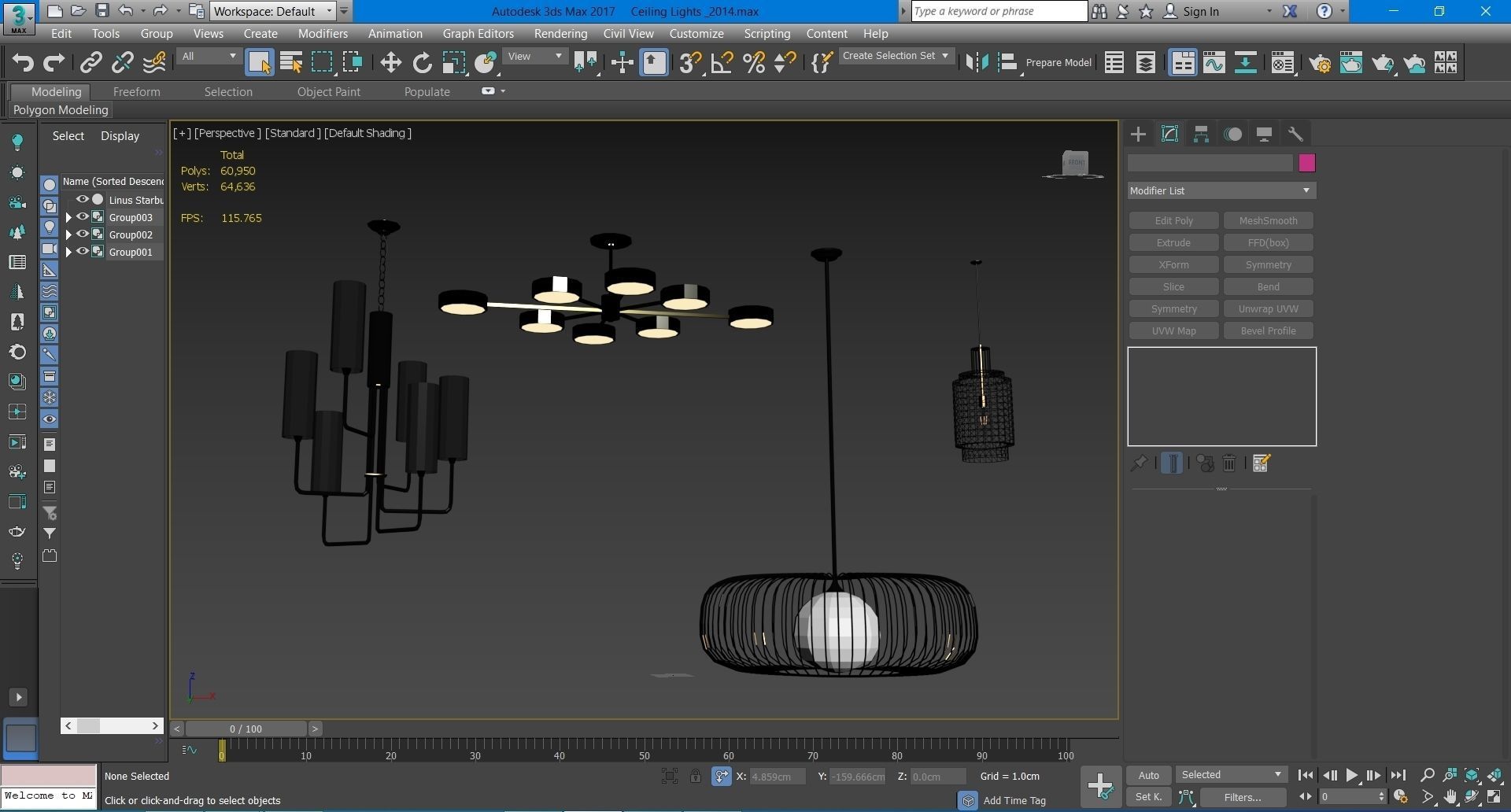This screenshot has width=1511, height=812.
Task: Click the Filters... button
Action: tap(1243, 797)
